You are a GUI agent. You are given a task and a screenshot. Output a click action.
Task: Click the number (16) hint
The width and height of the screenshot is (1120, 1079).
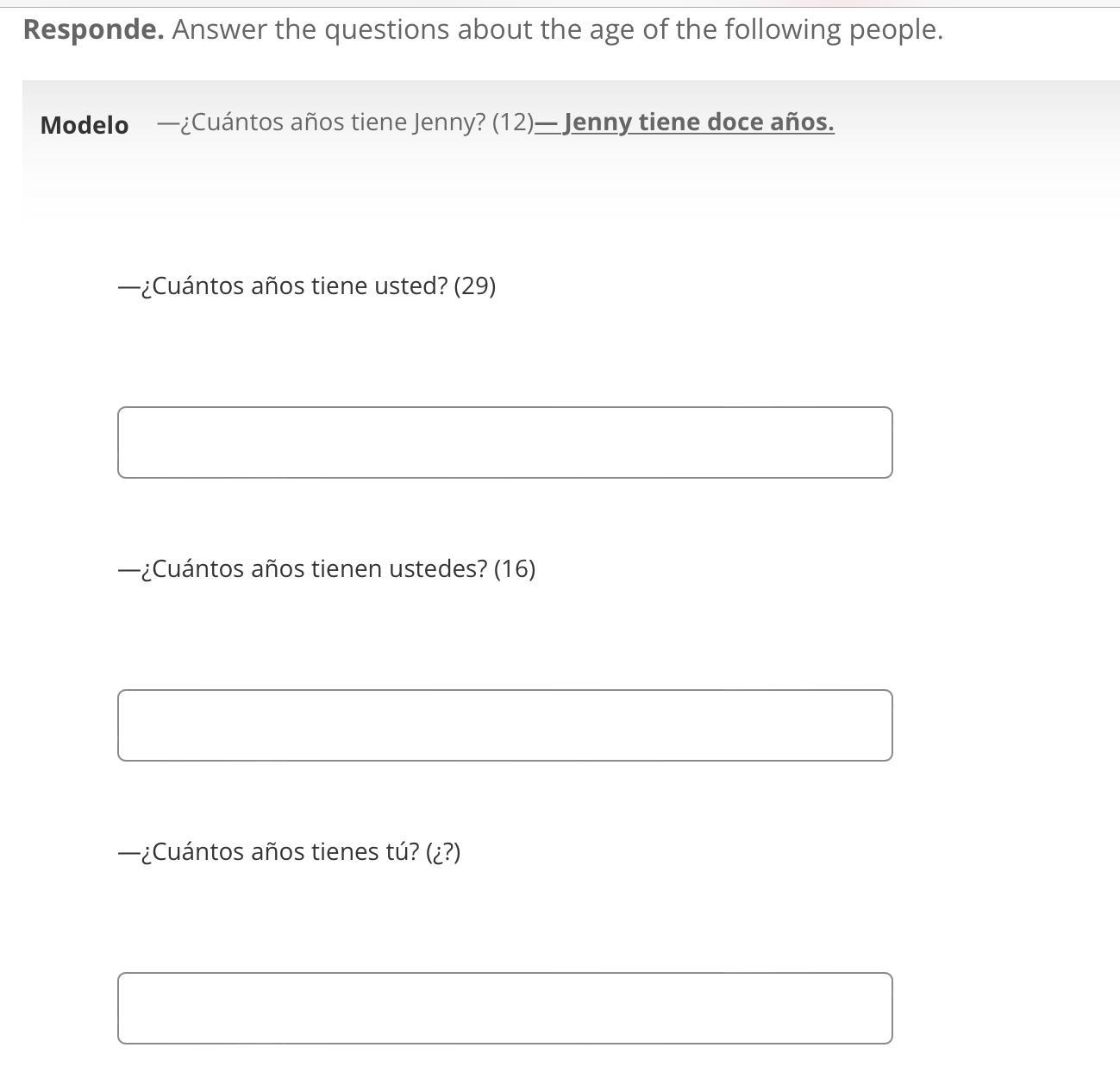(515, 568)
